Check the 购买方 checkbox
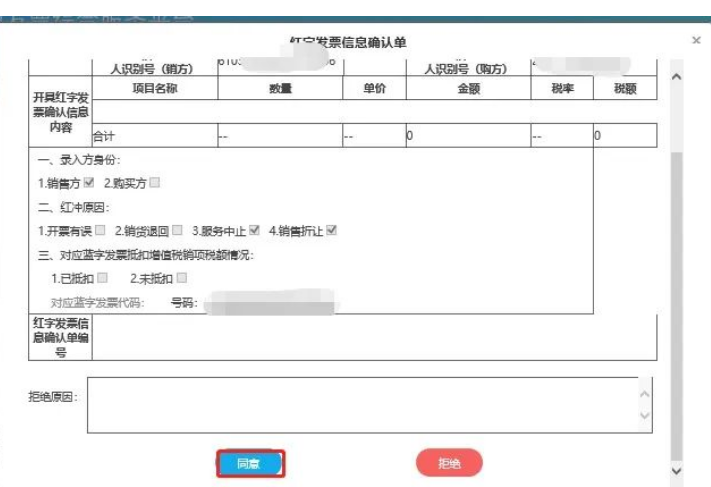Screen dimensions: 711x487 (x=154, y=183)
